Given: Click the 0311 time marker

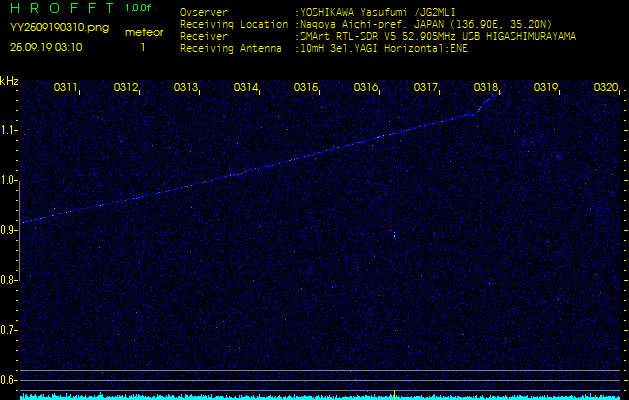Looking at the screenshot, I should coord(66,88).
